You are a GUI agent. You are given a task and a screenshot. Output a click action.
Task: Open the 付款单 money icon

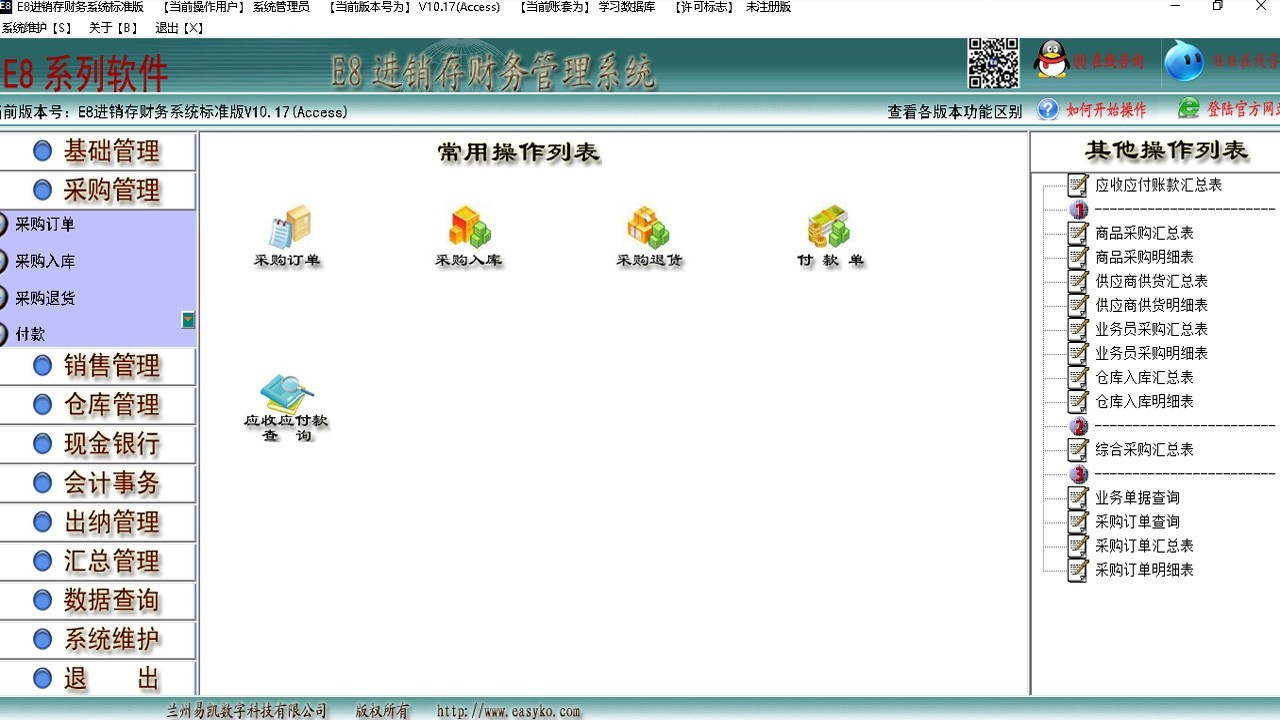[x=829, y=230]
